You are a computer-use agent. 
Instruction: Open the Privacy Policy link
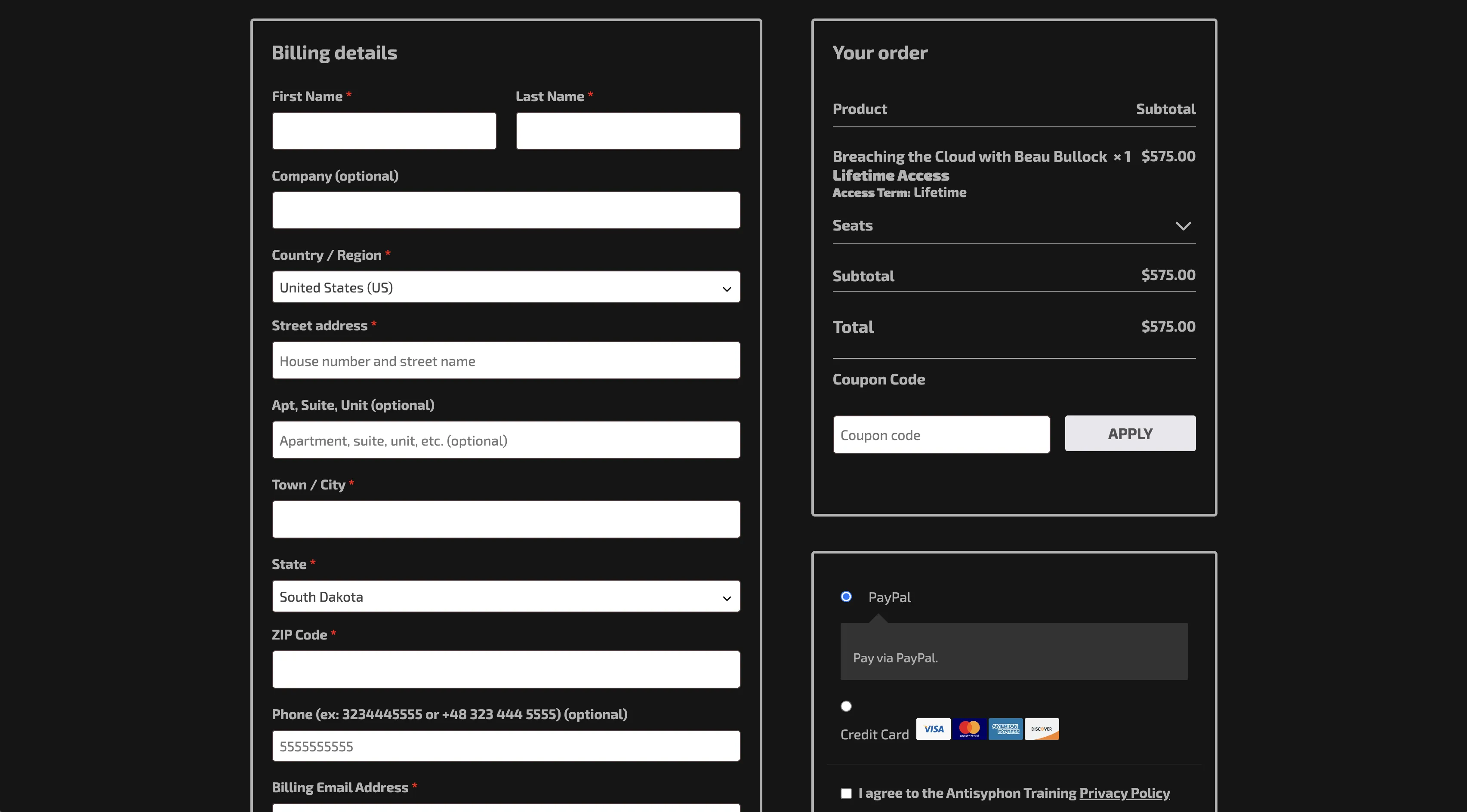click(1125, 793)
